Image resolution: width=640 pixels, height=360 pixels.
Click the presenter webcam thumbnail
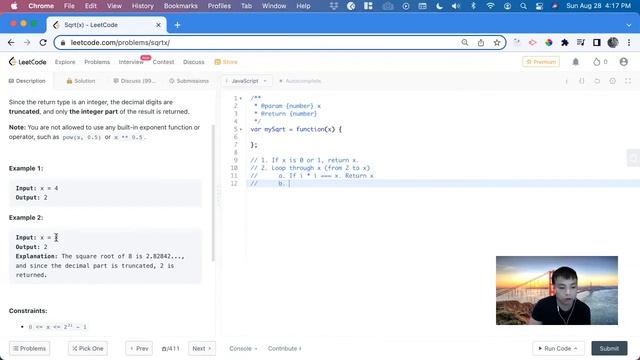pyautogui.click(x=557, y=291)
